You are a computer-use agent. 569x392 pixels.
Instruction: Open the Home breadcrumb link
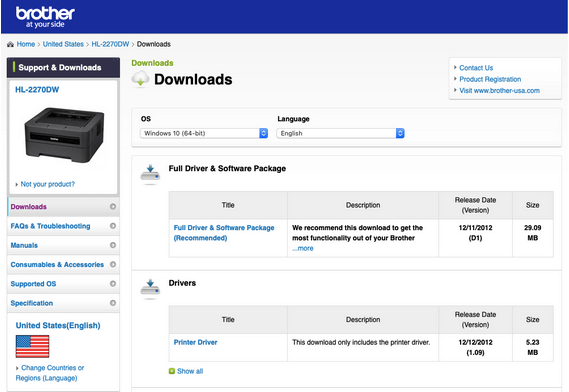tap(26, 44)
